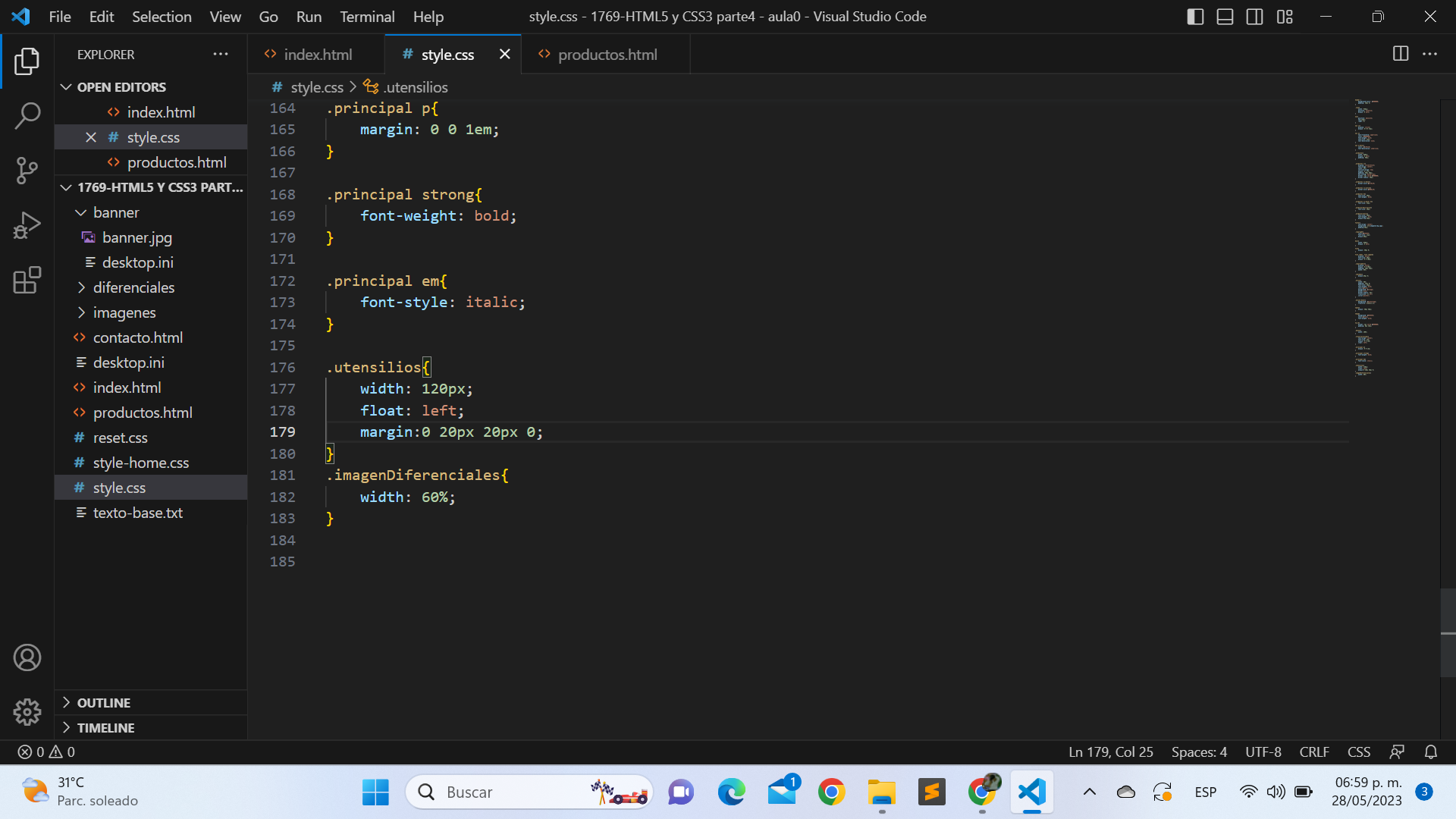The image size is (1456, 819).
Task: Open the Search view in the activity bar
Action: pos(27,116)
